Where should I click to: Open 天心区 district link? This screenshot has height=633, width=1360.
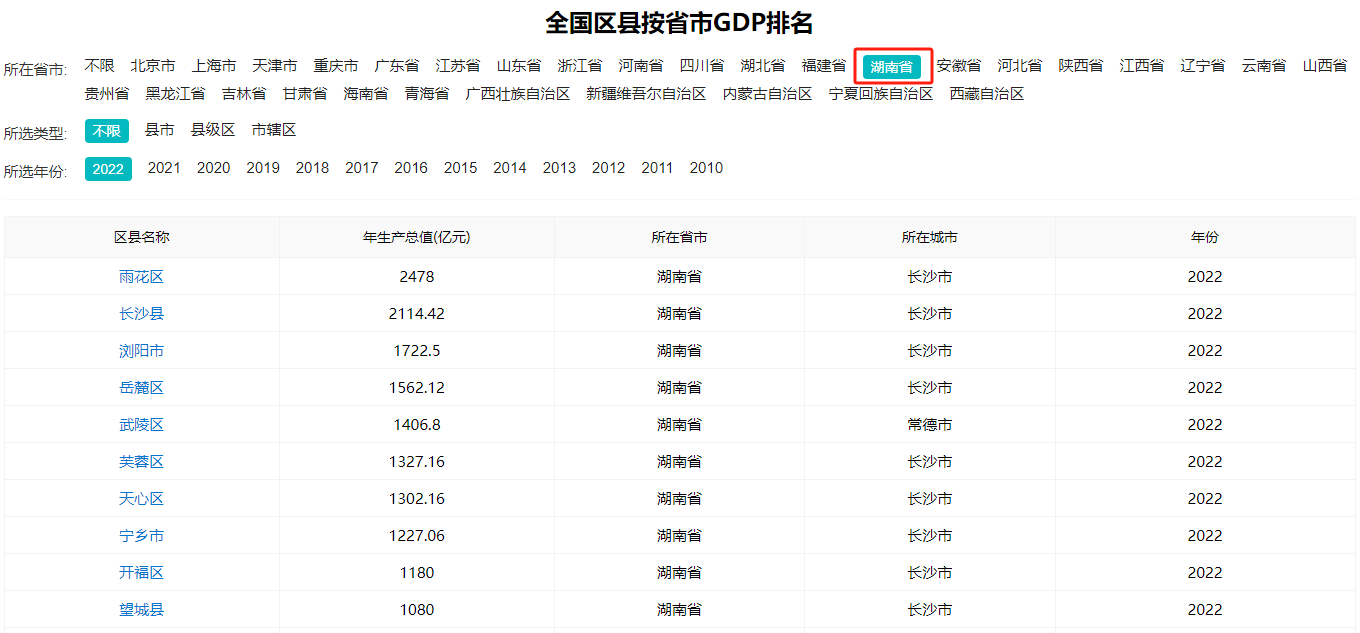pos(141,499)
